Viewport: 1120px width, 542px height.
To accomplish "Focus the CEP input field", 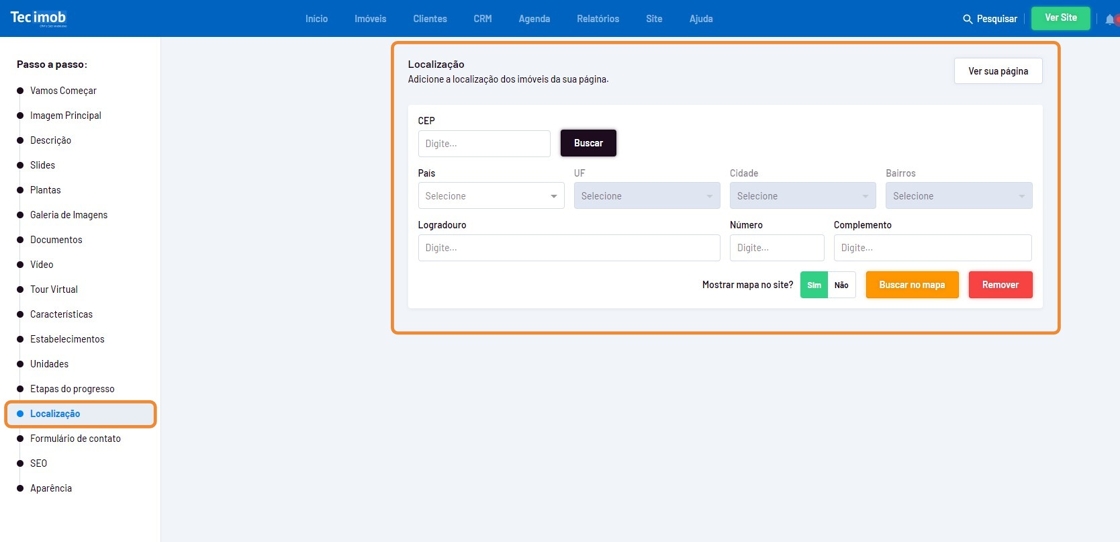I will coord(484,144).
